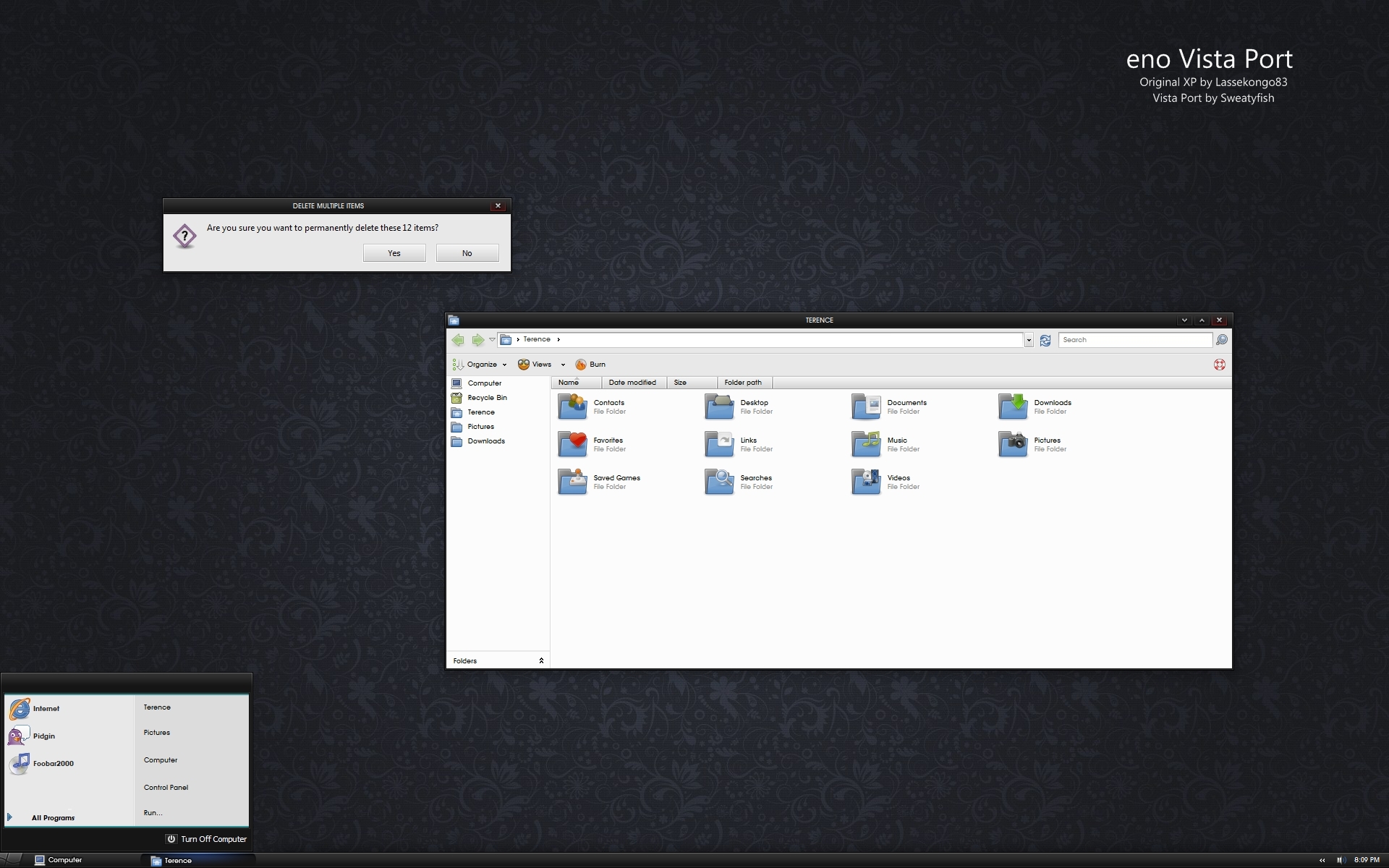The height and width of the screenshot is (868, 1389).
Task: Select the Pictures camera folder icon
Action: (1013, 444)
